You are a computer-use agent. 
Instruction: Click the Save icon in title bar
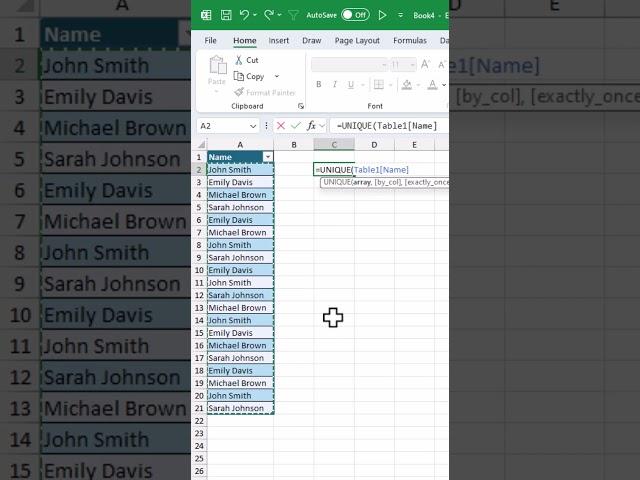click(x=226, y=15)
